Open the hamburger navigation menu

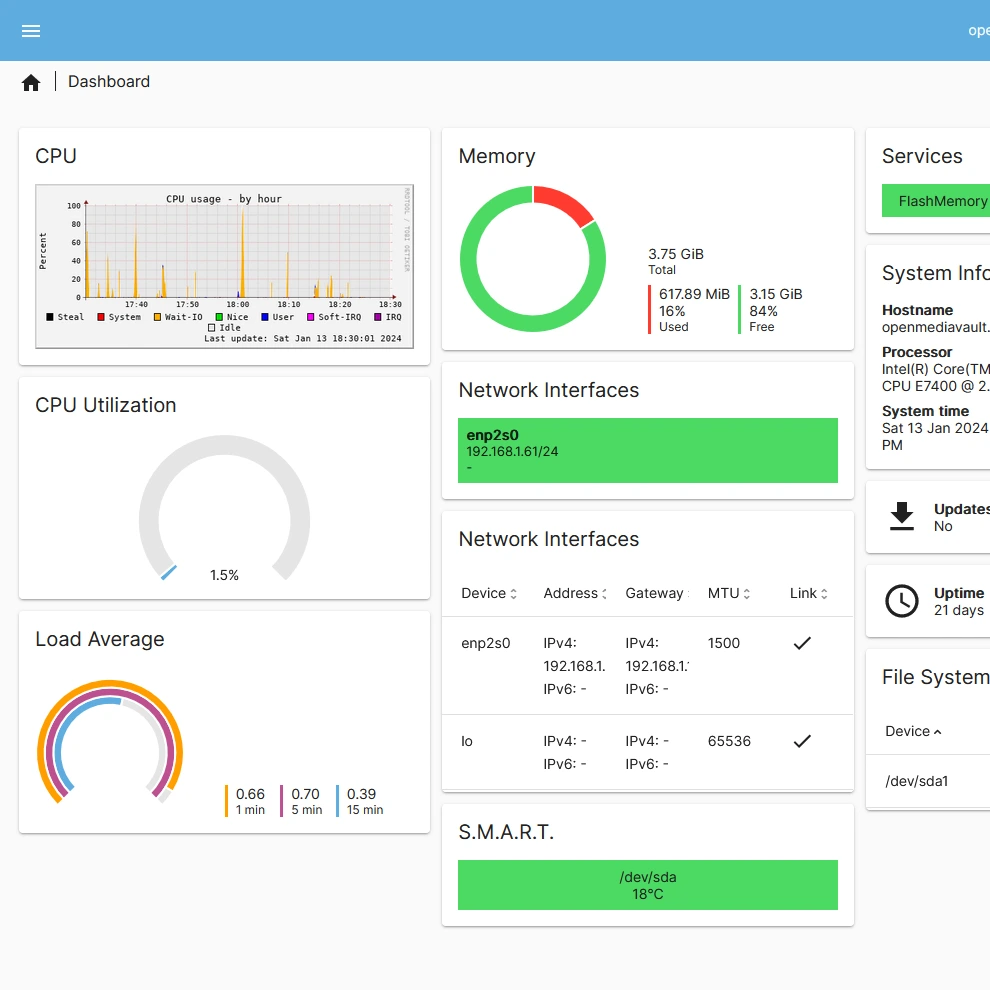tap(31, 31)
